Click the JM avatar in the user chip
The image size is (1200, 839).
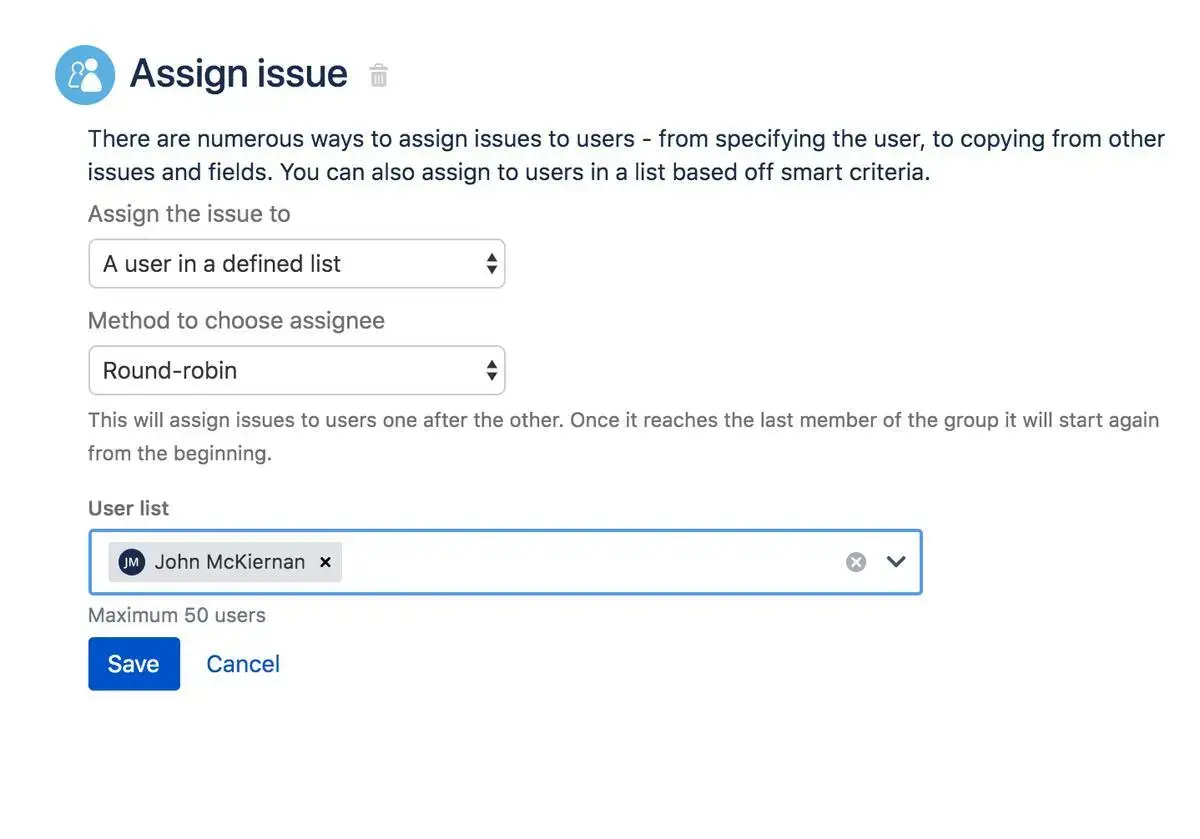[131, 562]
